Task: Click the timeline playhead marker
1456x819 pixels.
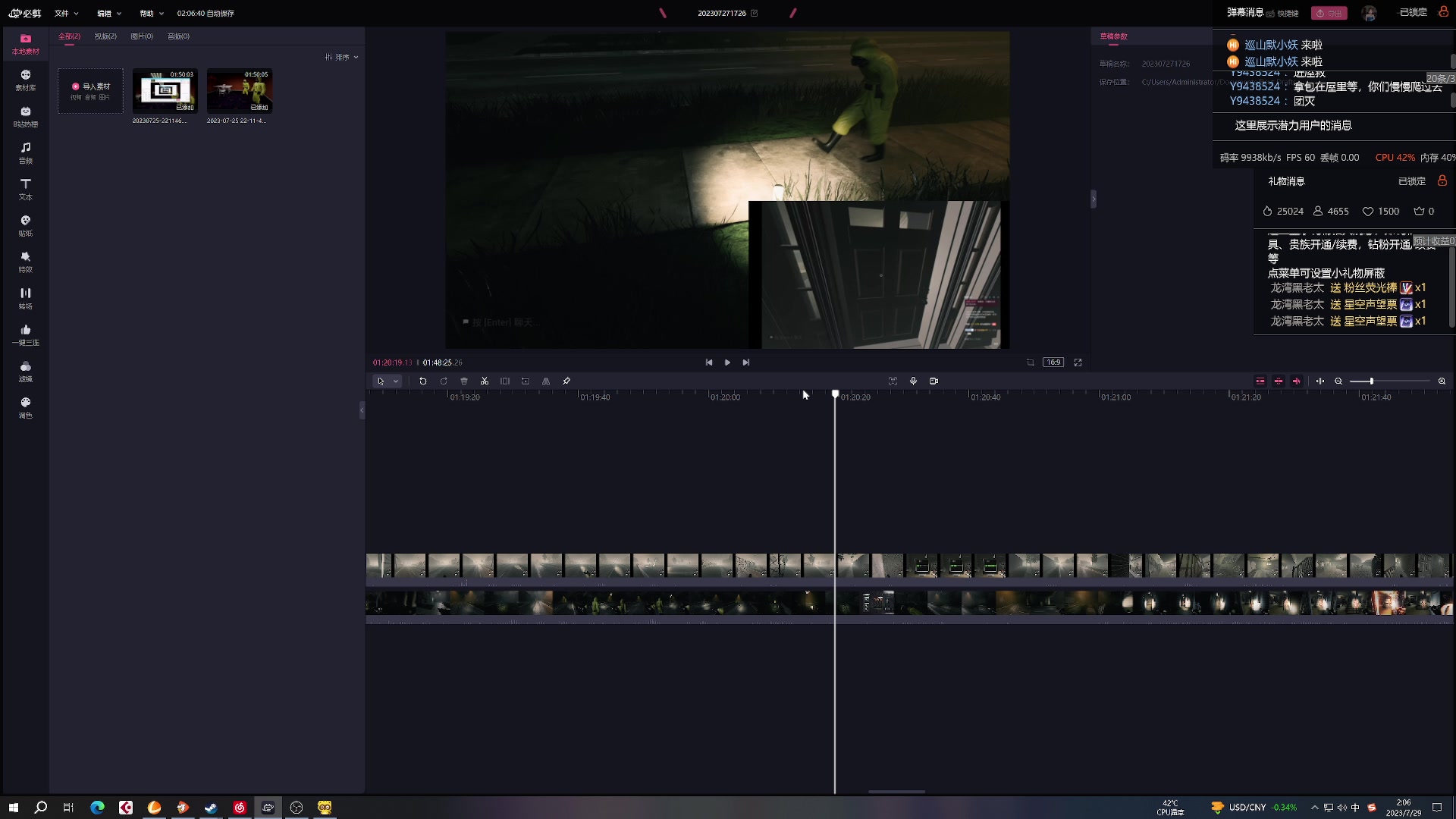Action: coord(835,394)
